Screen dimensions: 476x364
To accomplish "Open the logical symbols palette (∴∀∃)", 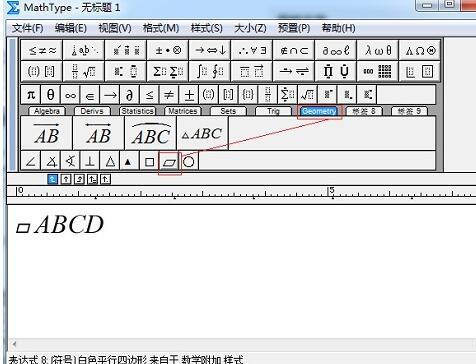I will (252, 50).
